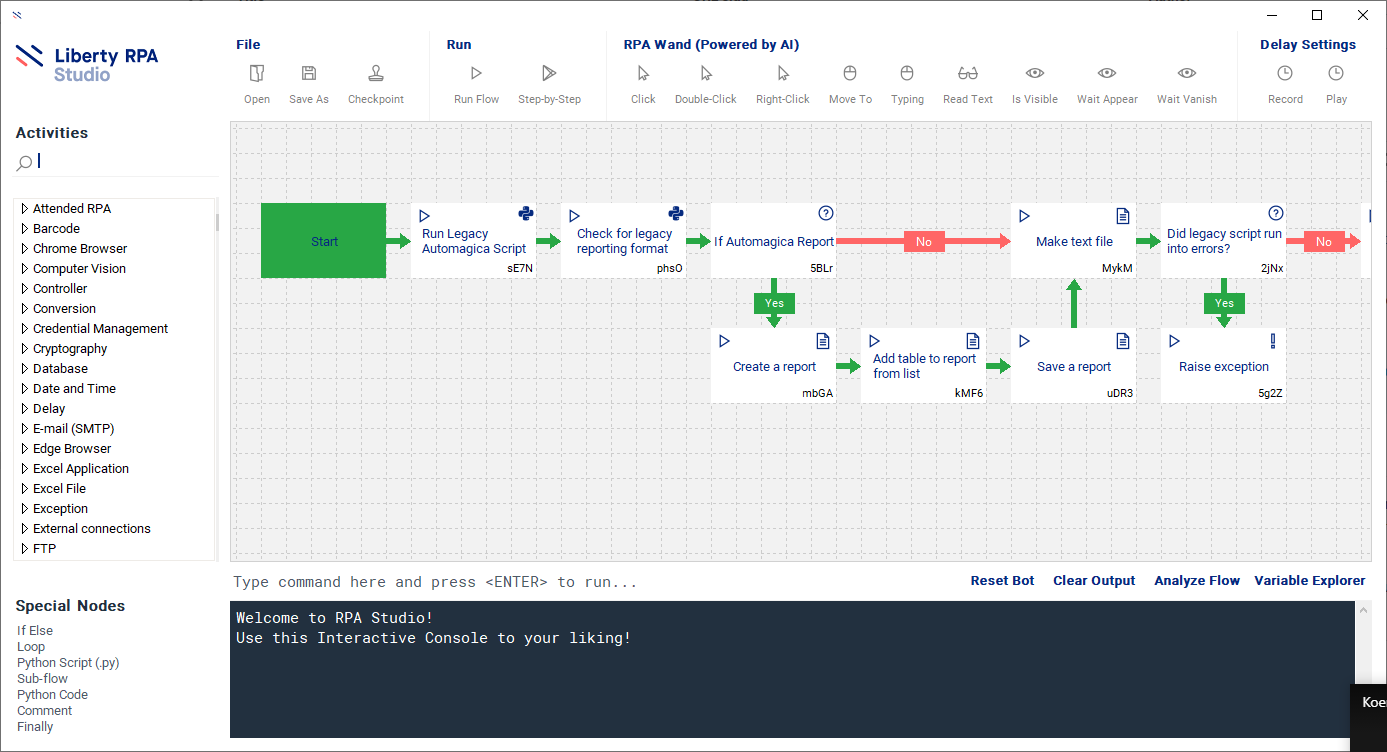The height and width of the screenshot is (752, 1387).
Task: Click the Checkpoint stamp icon
Action: (376, 74)
